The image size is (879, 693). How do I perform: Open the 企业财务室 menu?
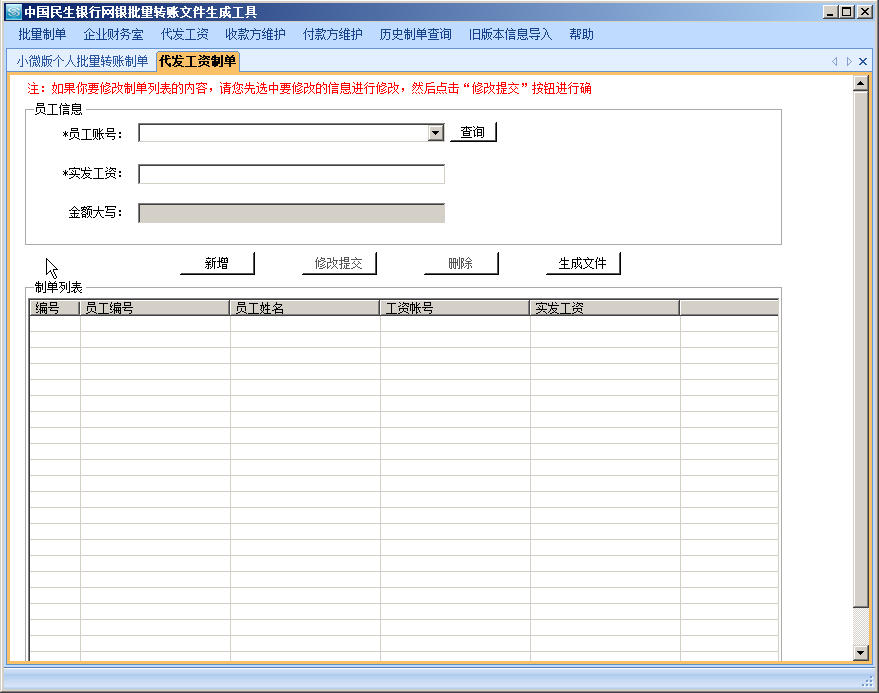(112, 33)
